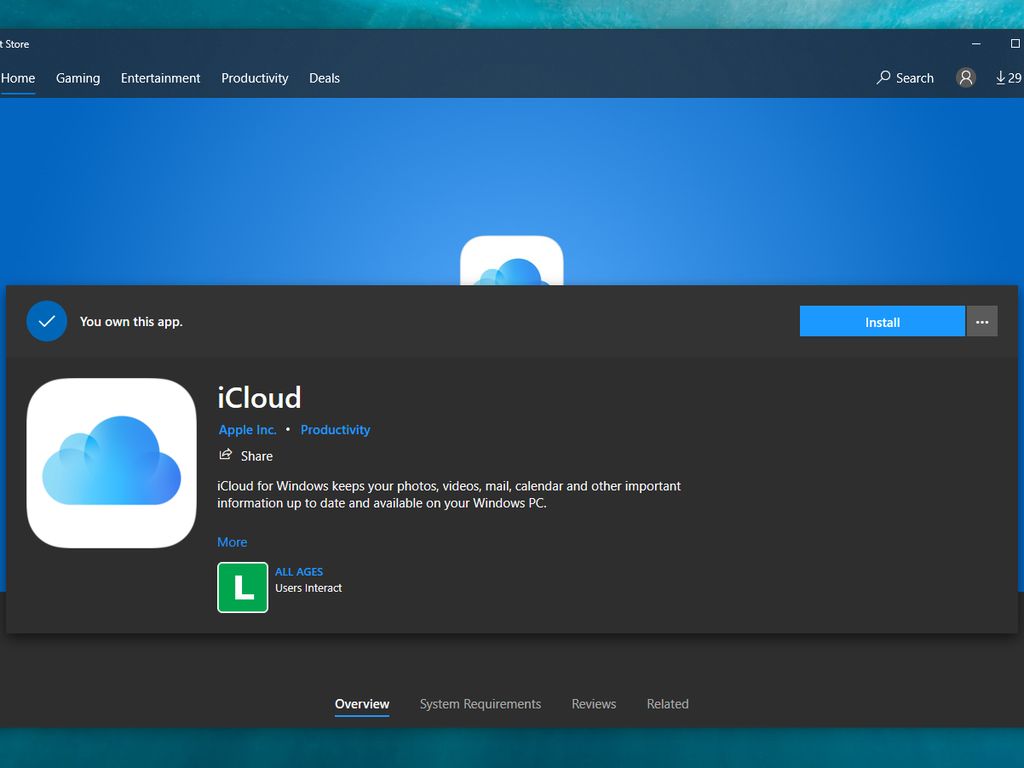Image resolution: width=1024 pixels, height=768 pixels.
Task: Go to the Productivity tab in navigation
Action: 255,78
